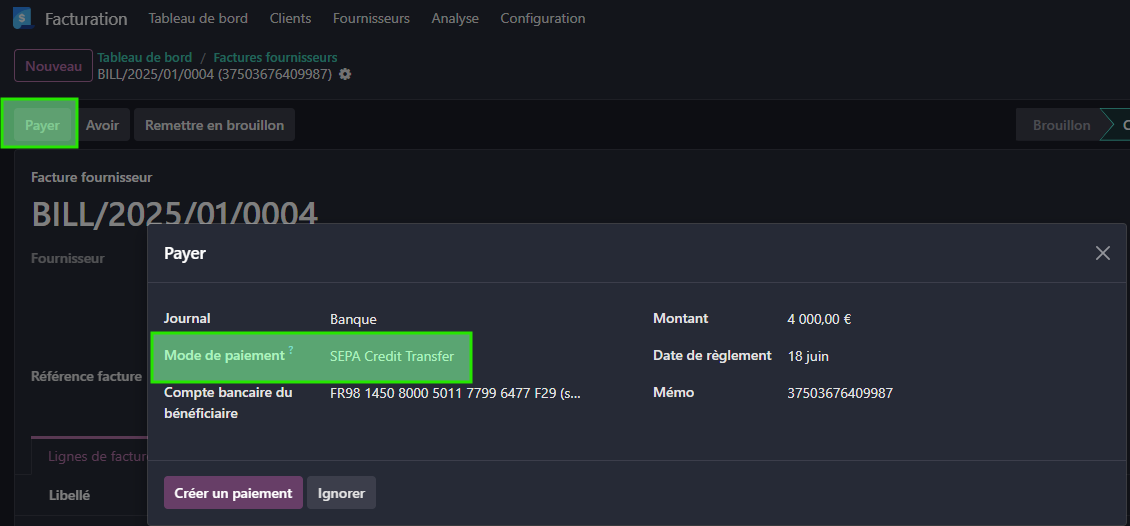The width and height of the screenshot is (1130, 526).
Task: Edit the Montant field 4 000,00 €
Action: coord(819,318)
